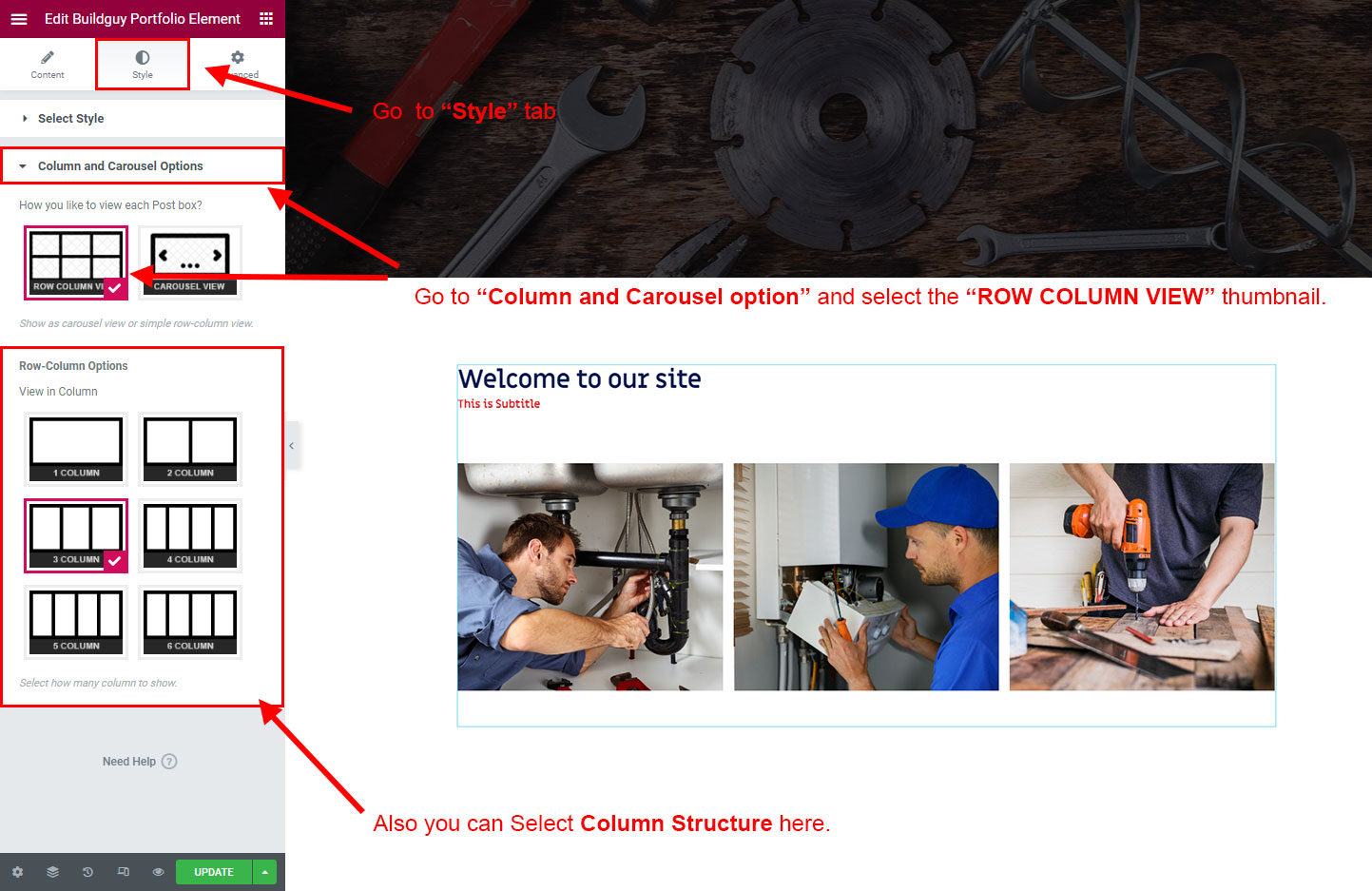Preview changes with the eye icon
This screenshot has height=891, width=1372.
(x=158, y=872)
